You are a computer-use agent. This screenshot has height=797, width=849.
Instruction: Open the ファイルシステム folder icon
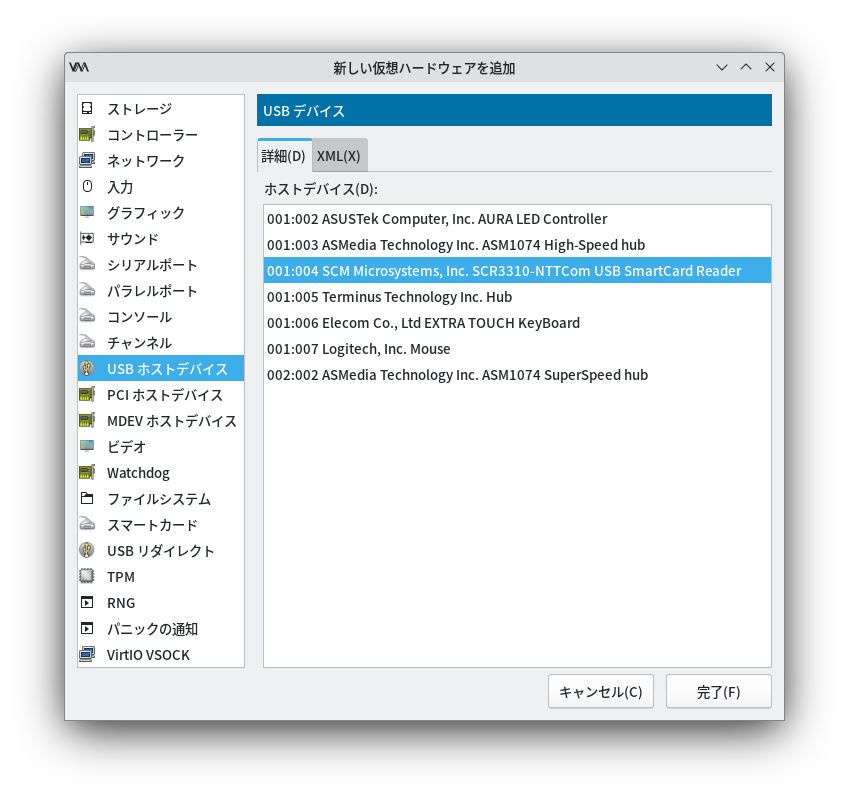87,498
